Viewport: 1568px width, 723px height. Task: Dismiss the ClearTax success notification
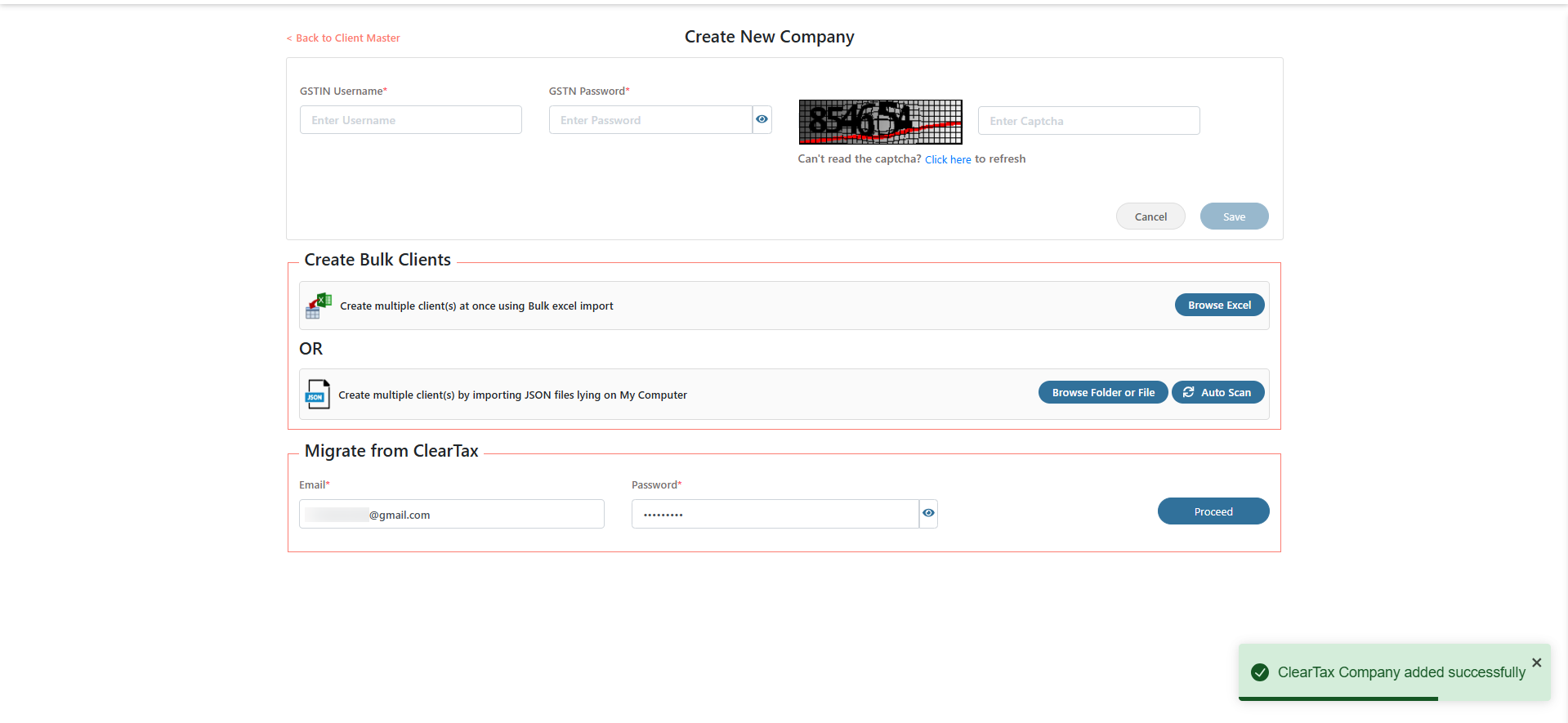pyautogui.click(x=1536, y=663)
